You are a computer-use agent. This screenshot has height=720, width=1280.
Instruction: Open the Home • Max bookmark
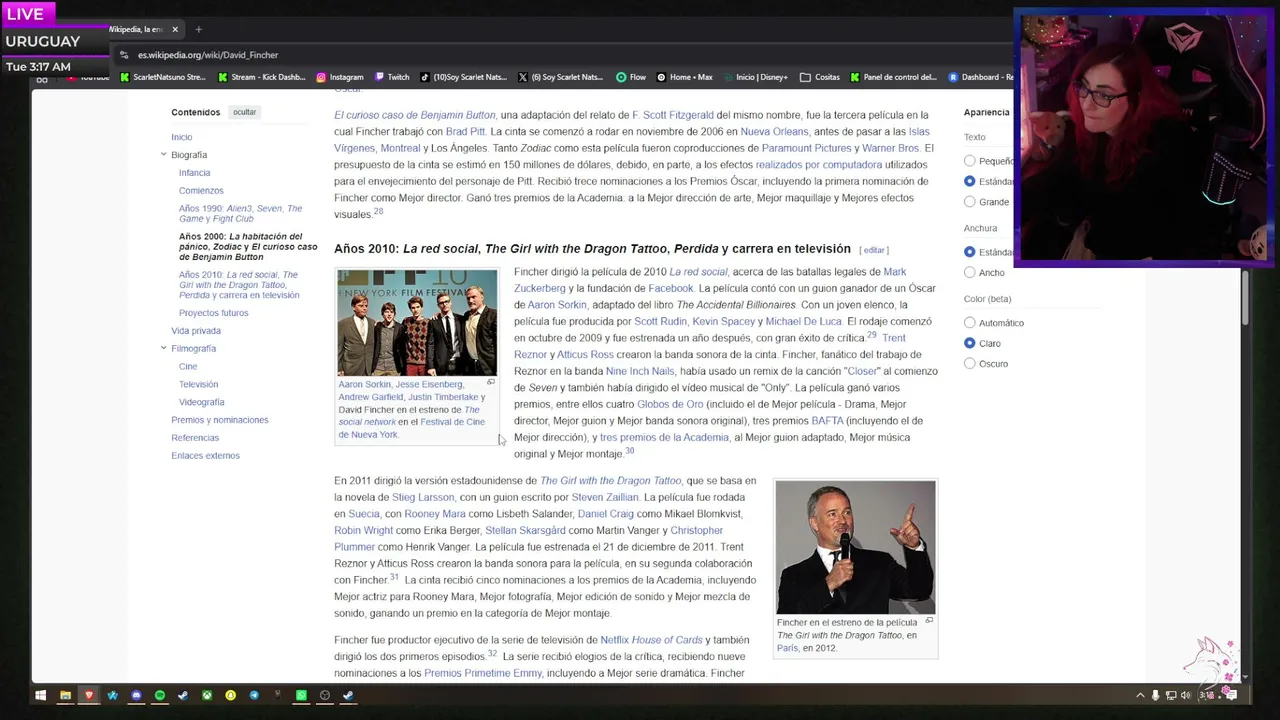click(684, 77)
